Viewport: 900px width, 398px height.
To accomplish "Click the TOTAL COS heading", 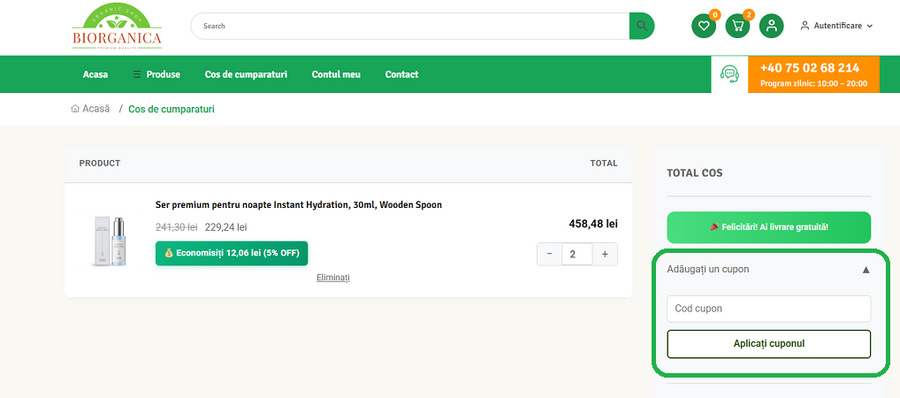I will 695,173.
